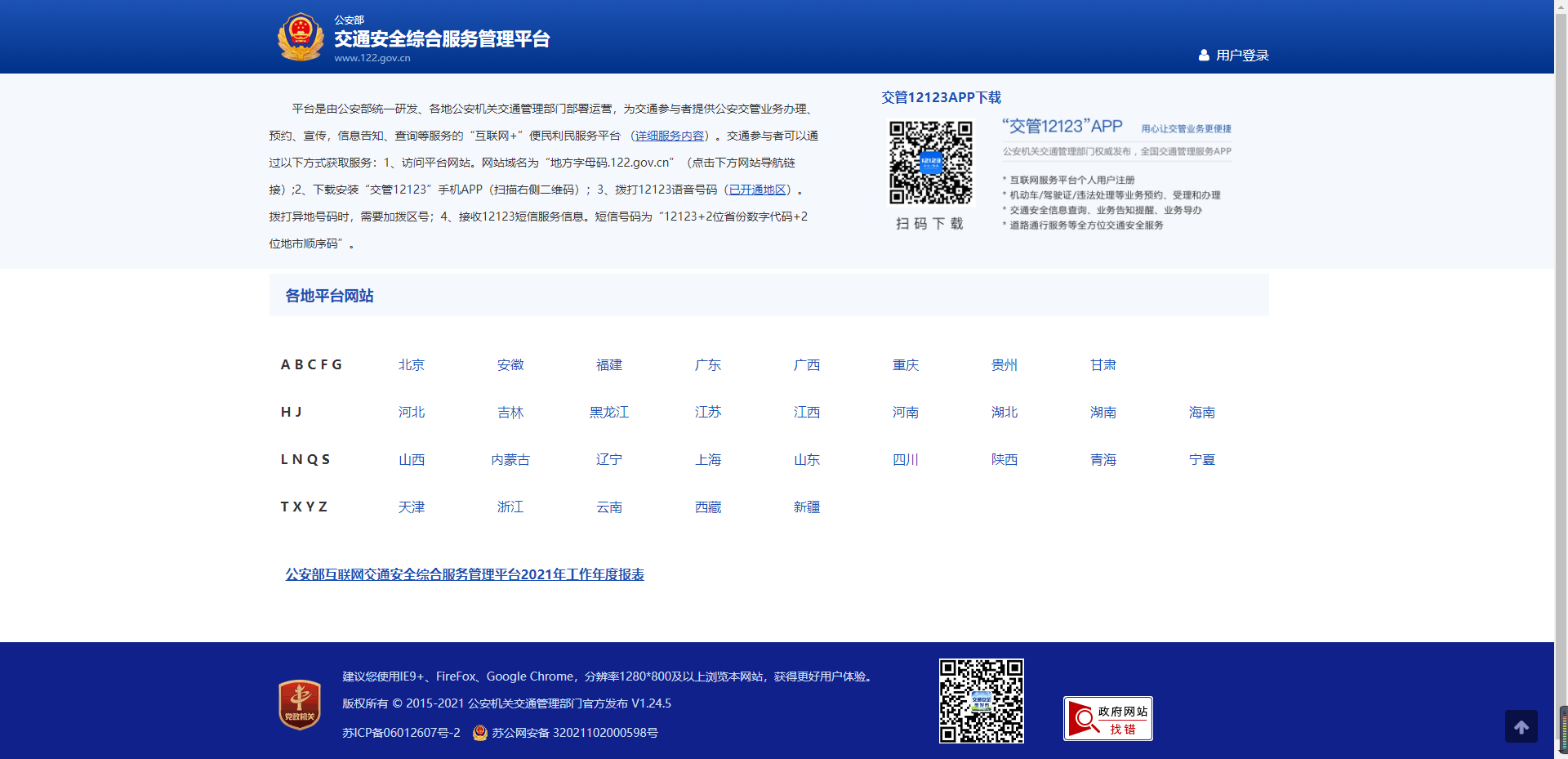Click the footer QR code image
1568x759 pixels.
[x=981, y=701]
